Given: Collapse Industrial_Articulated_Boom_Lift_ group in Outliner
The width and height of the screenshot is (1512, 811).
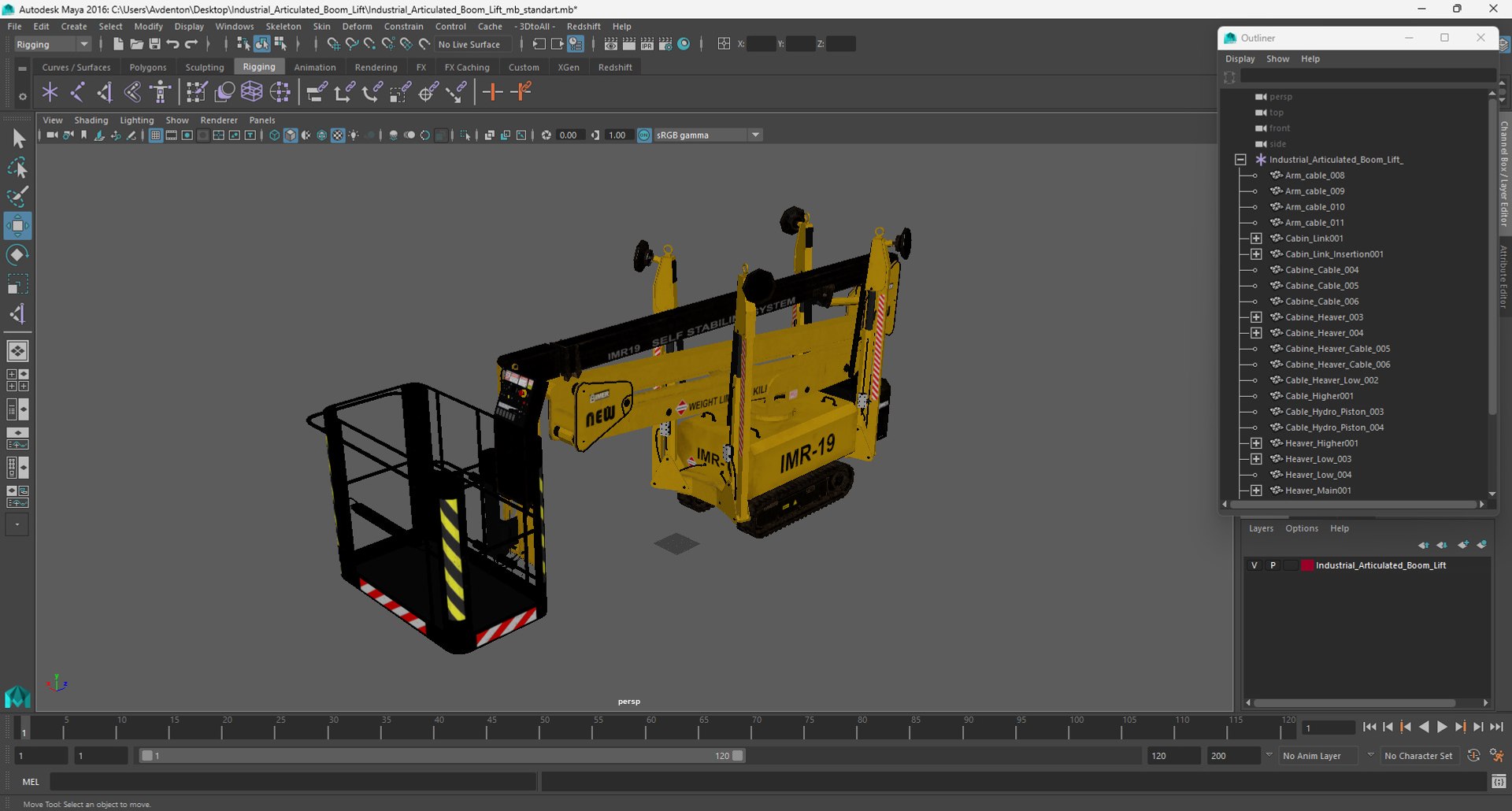Looking at the screenshot, I should 1240,160.
